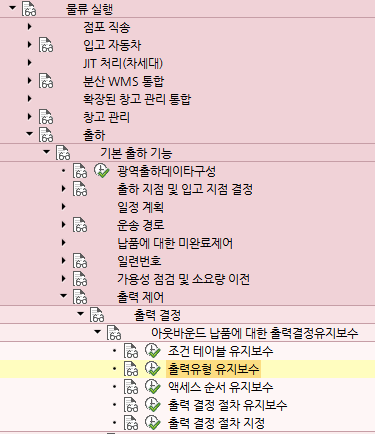The width and height of the screenshot is (375, 434).
Task: Collapse the 물류 실행 node
Action: pos(13,7)
